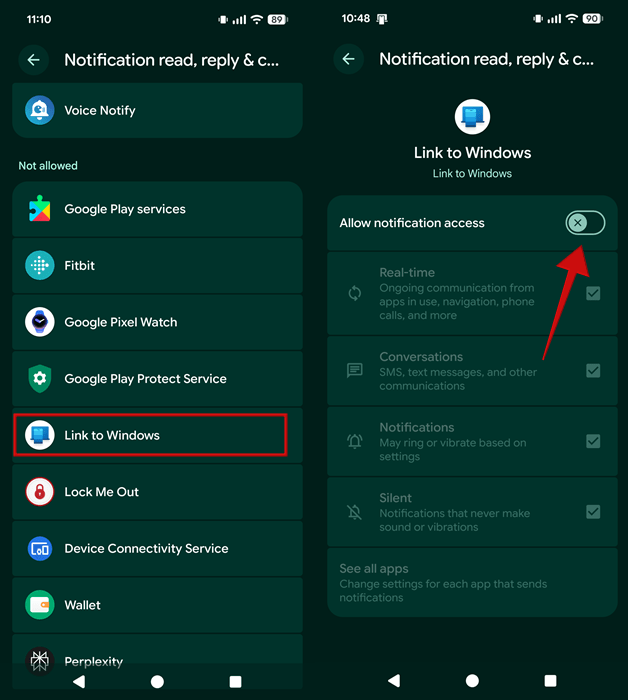
Task: Tap the left screen Android home button
Action: pyautogui.click(x=157, y=681)
